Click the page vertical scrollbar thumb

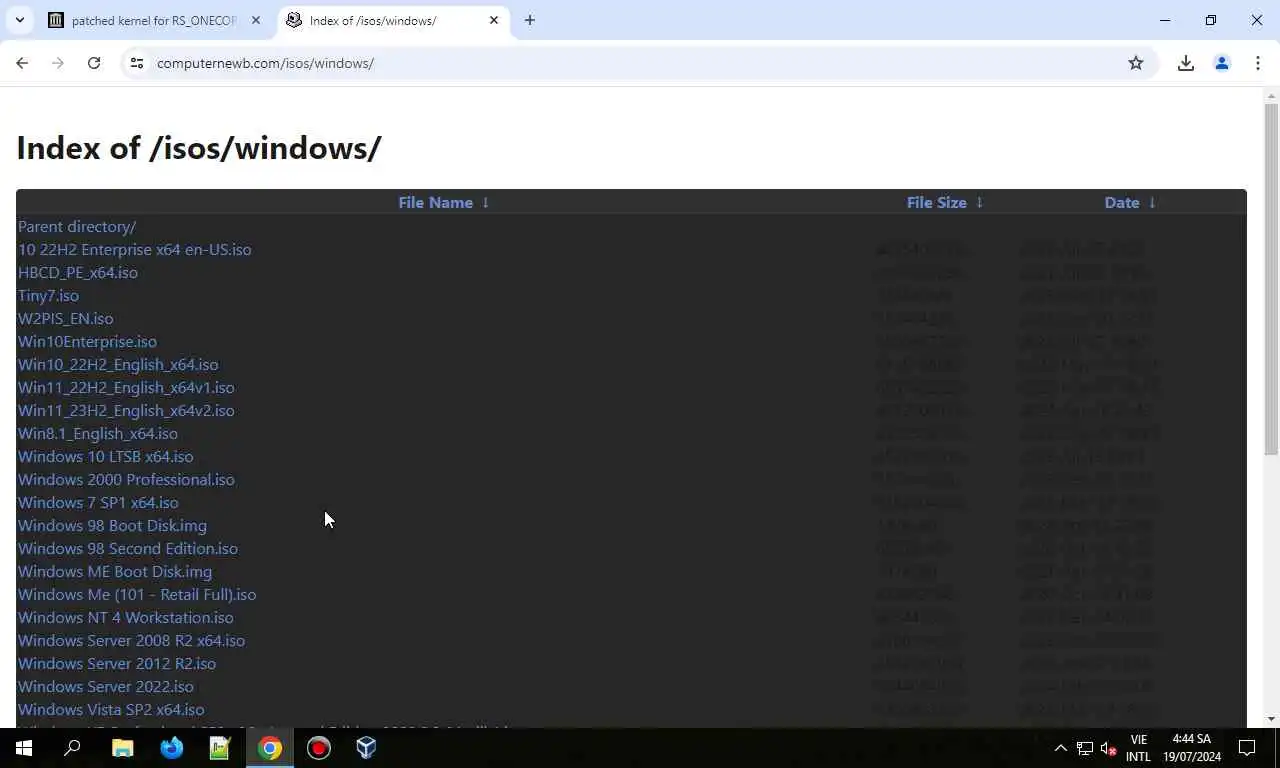pyautogui.click(x=1271, y=278)
